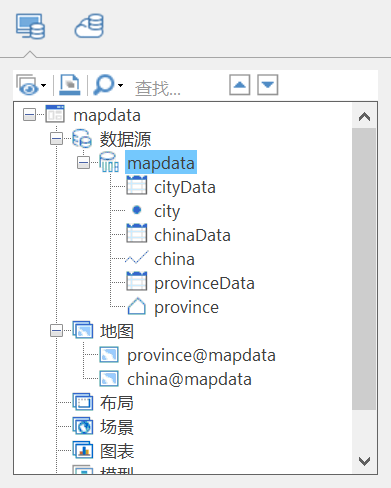Select the cityData dataset

point(185,187)
